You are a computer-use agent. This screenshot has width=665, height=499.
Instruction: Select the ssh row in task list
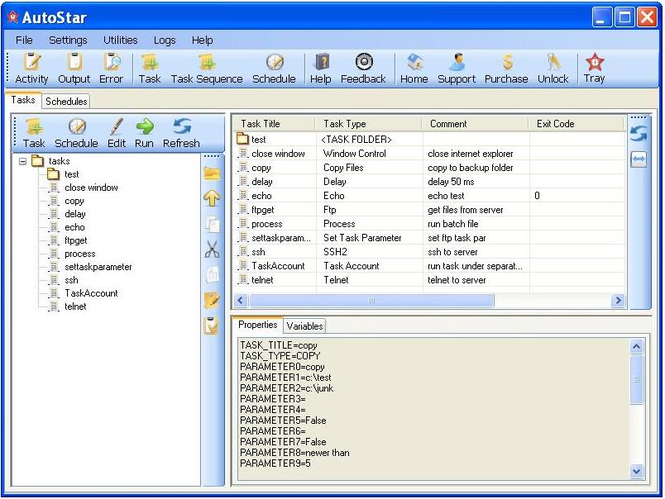[x=429, y=252]
